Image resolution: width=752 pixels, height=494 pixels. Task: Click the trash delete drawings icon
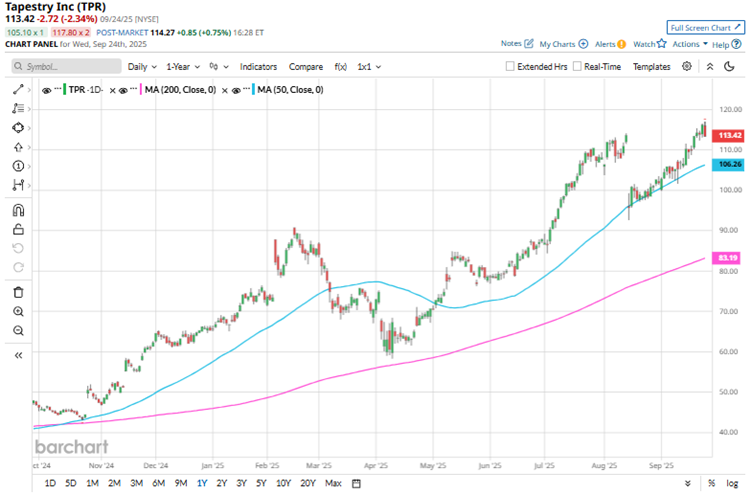(18, 292)
